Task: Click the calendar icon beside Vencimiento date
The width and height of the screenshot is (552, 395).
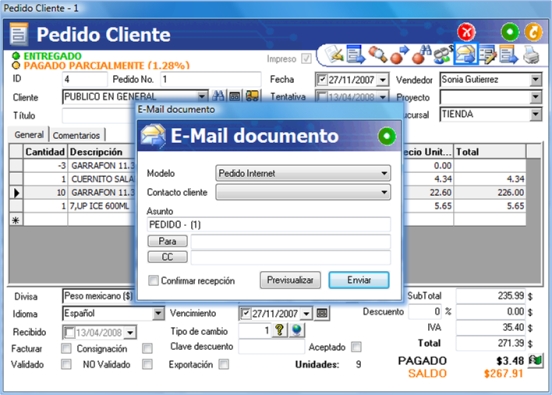Action: tap(322, 313)
